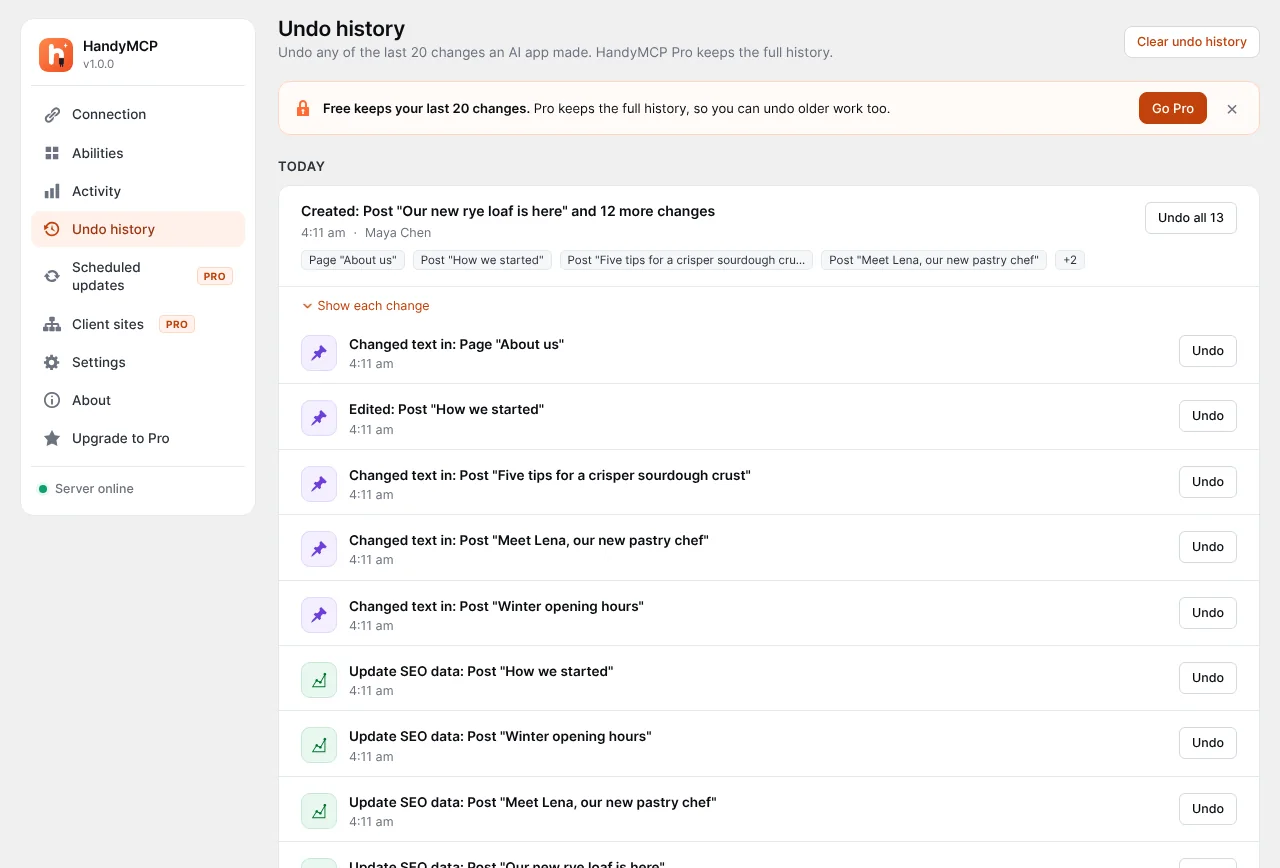
Task: Click the v1.0.0 version label
Action: pos(99,64)
